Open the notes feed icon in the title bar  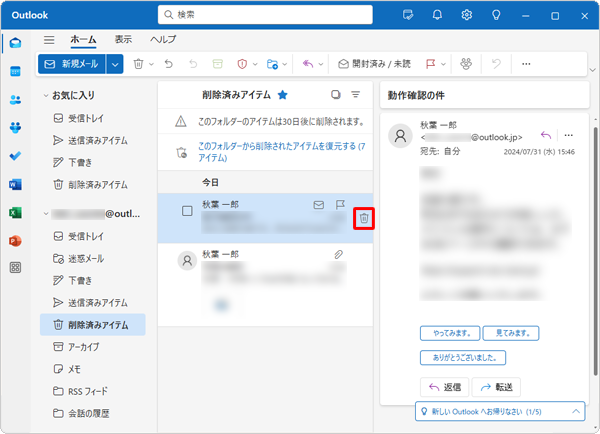[408, 15]
